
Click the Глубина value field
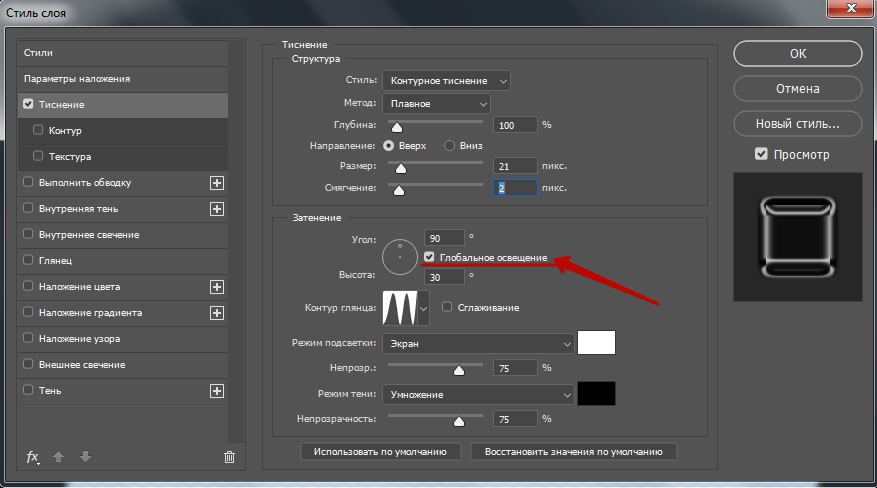pos(515,125)
